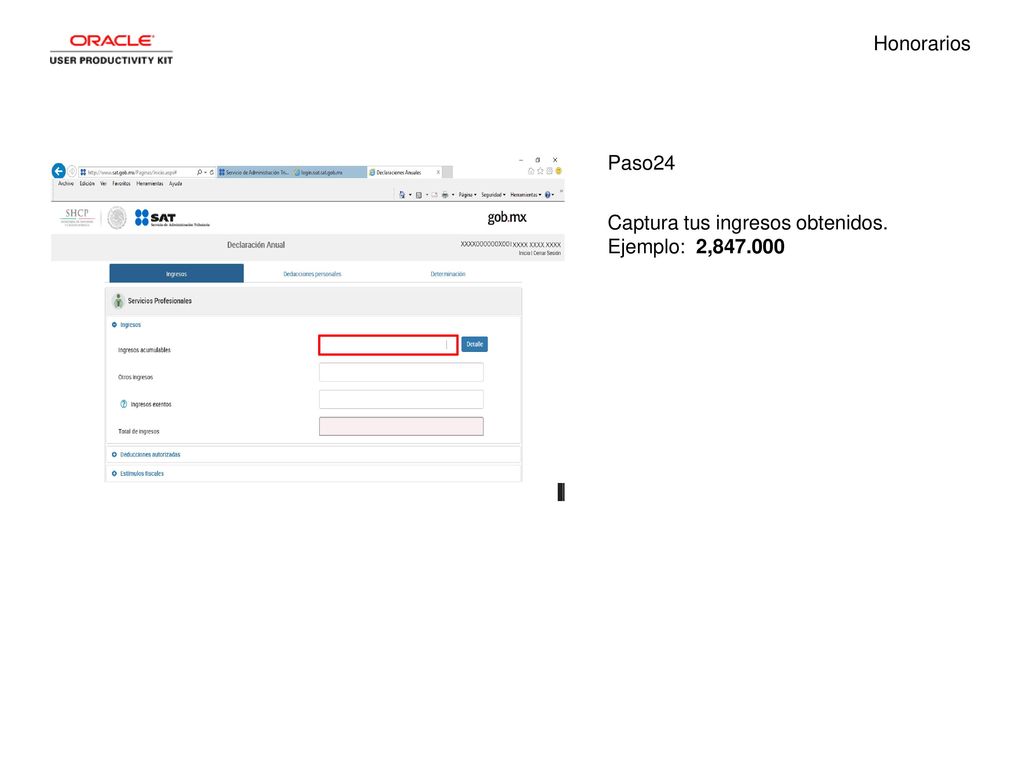The width and height of the screenshot is (1024, 768).
Task: Click the browser forward arrow button
Action: coord(72,172)
